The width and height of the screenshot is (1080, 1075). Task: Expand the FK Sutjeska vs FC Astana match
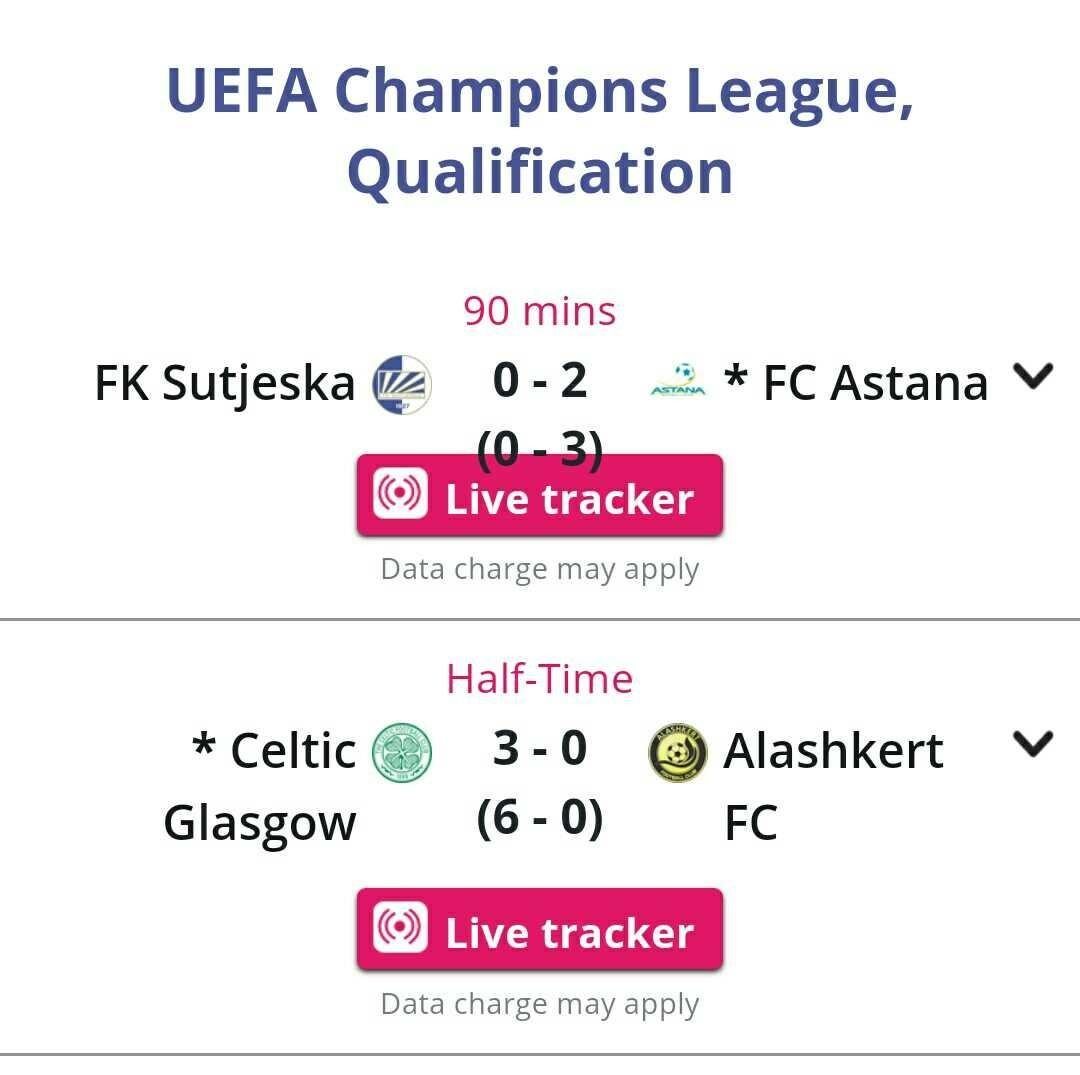tap(1033, 376)
